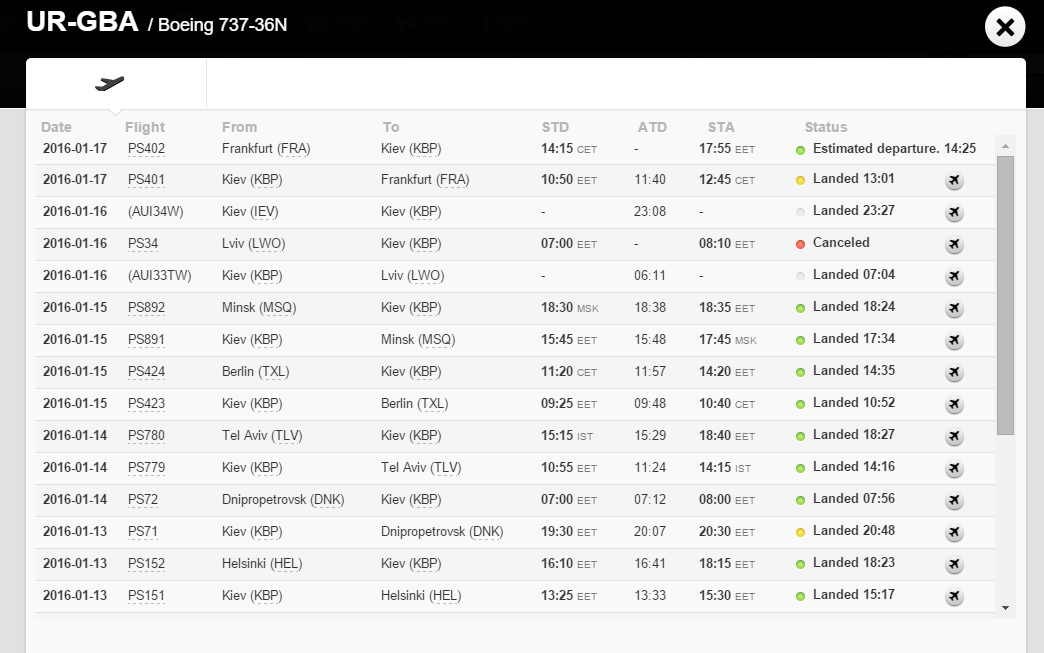Open flight number PS152 link
This screenshot has width=1044, height=653.
tap(146, 564)
